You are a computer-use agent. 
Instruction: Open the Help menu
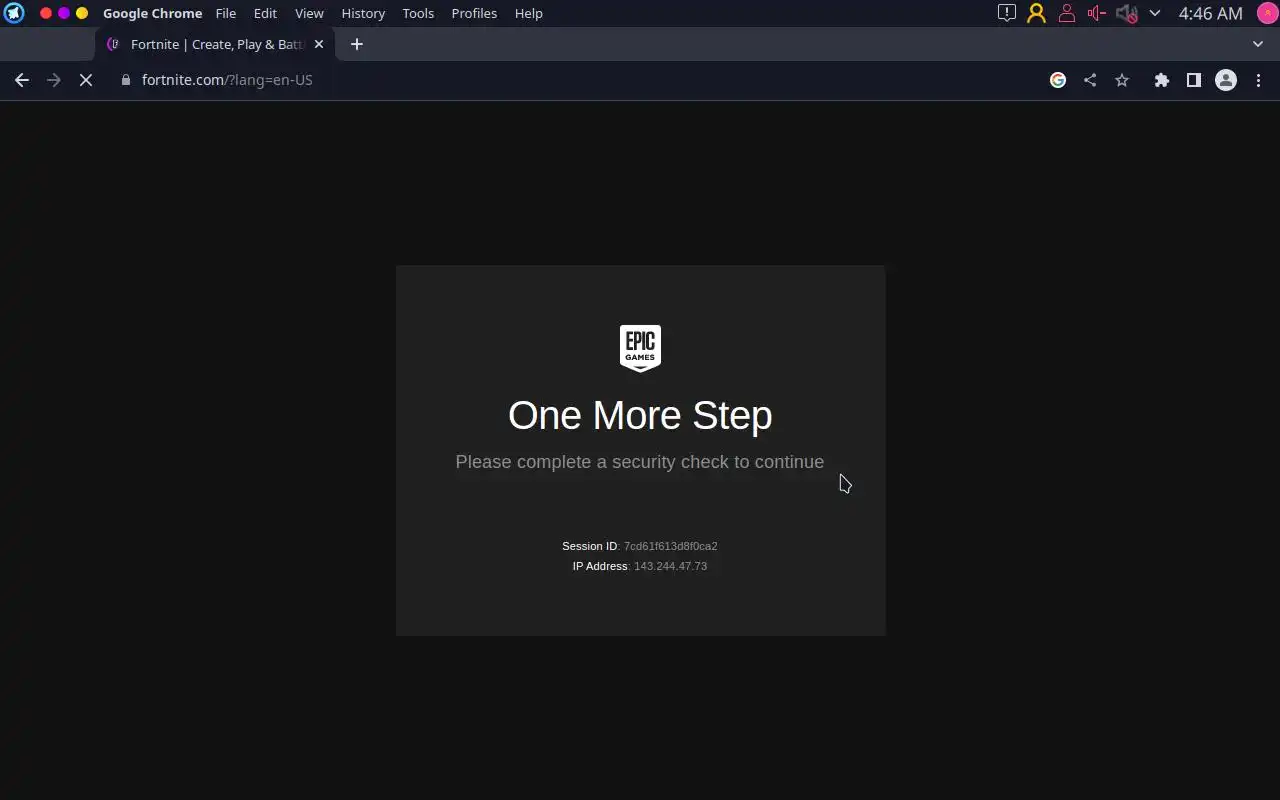[x=529, y=13]
